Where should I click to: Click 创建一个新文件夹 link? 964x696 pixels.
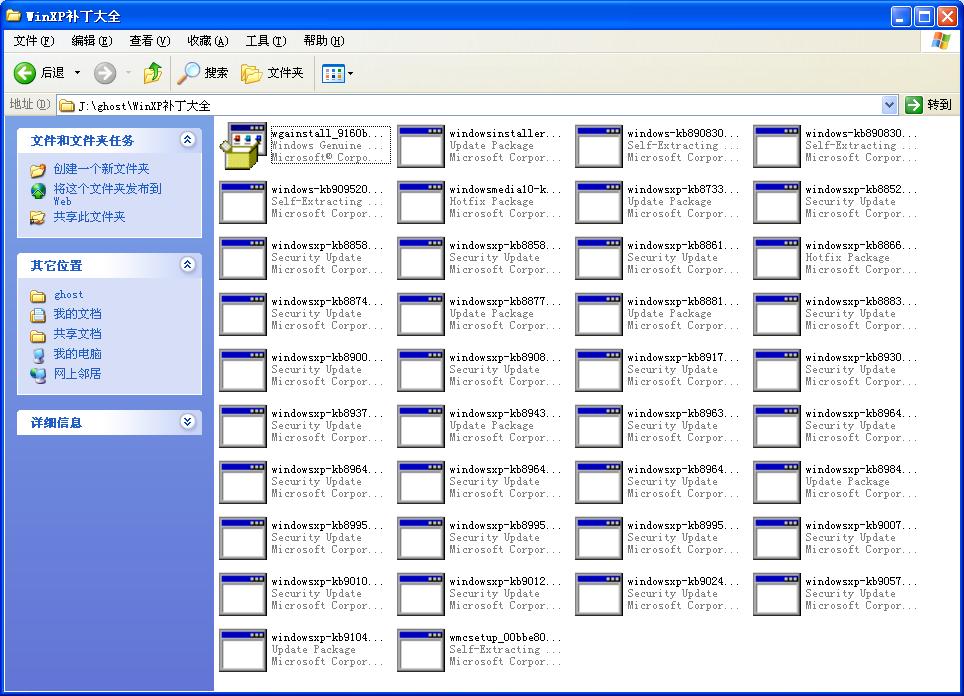[101, 168]
